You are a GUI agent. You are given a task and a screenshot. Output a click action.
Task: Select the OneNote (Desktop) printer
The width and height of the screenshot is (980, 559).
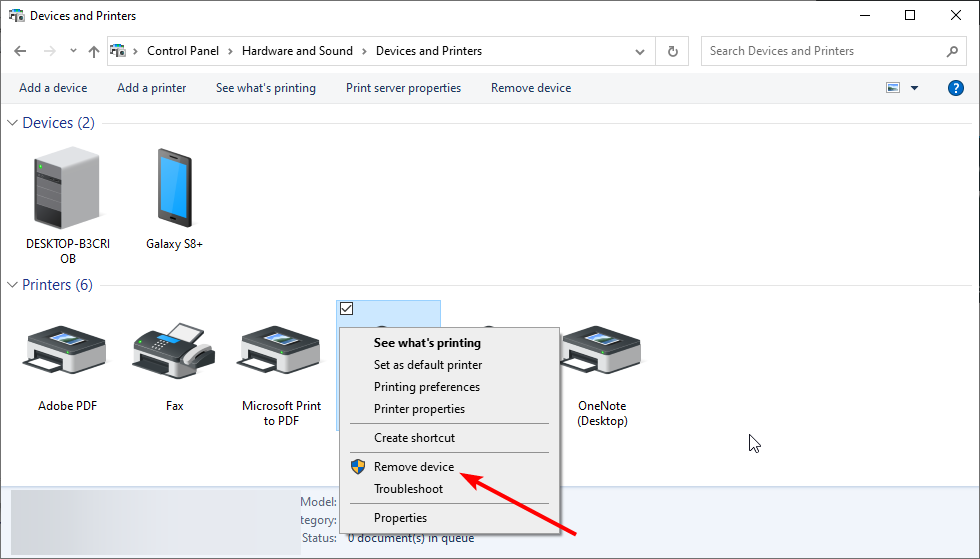coord(601,352)
